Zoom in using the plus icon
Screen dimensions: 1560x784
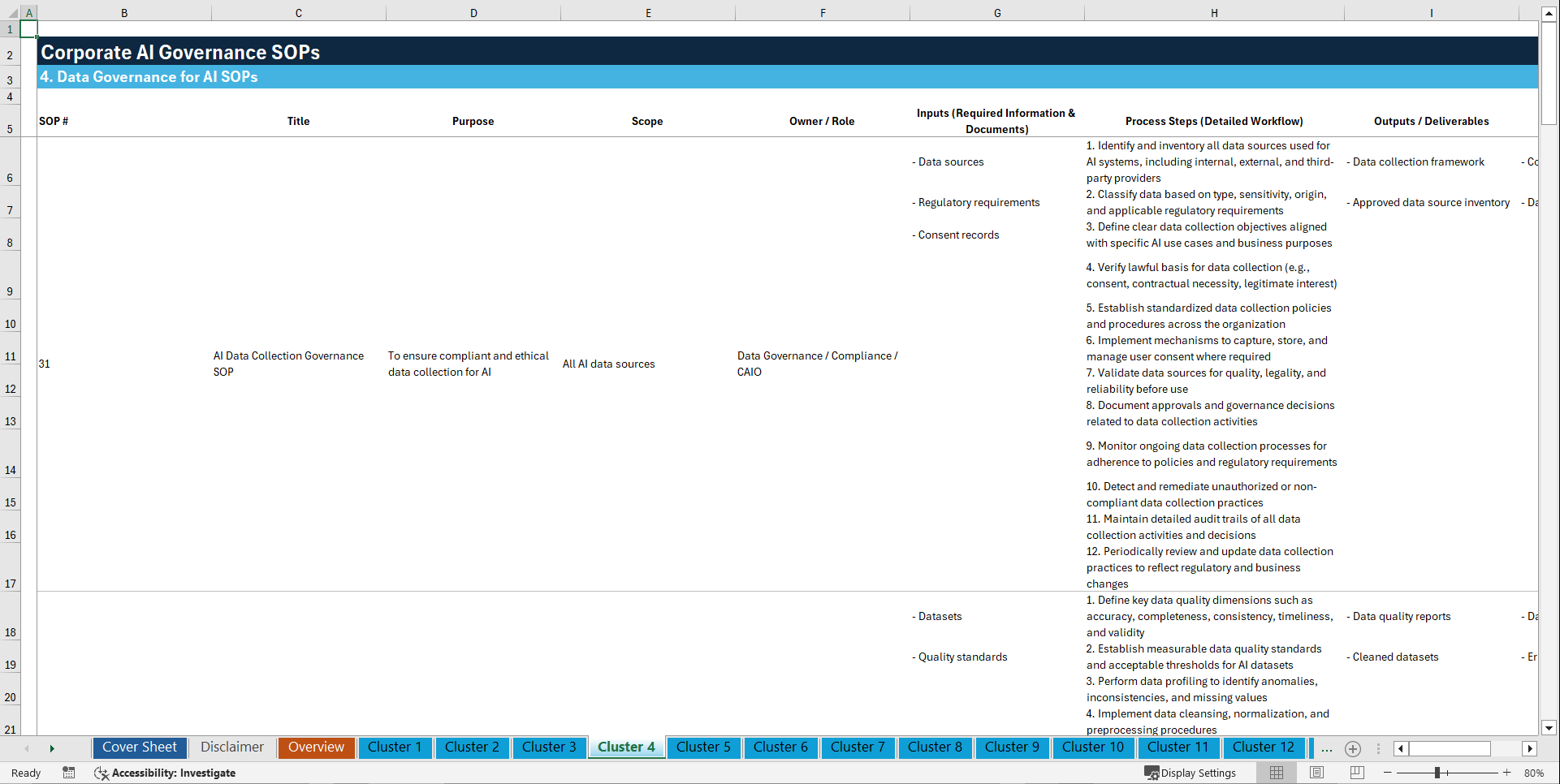[x=1509, y=773]
